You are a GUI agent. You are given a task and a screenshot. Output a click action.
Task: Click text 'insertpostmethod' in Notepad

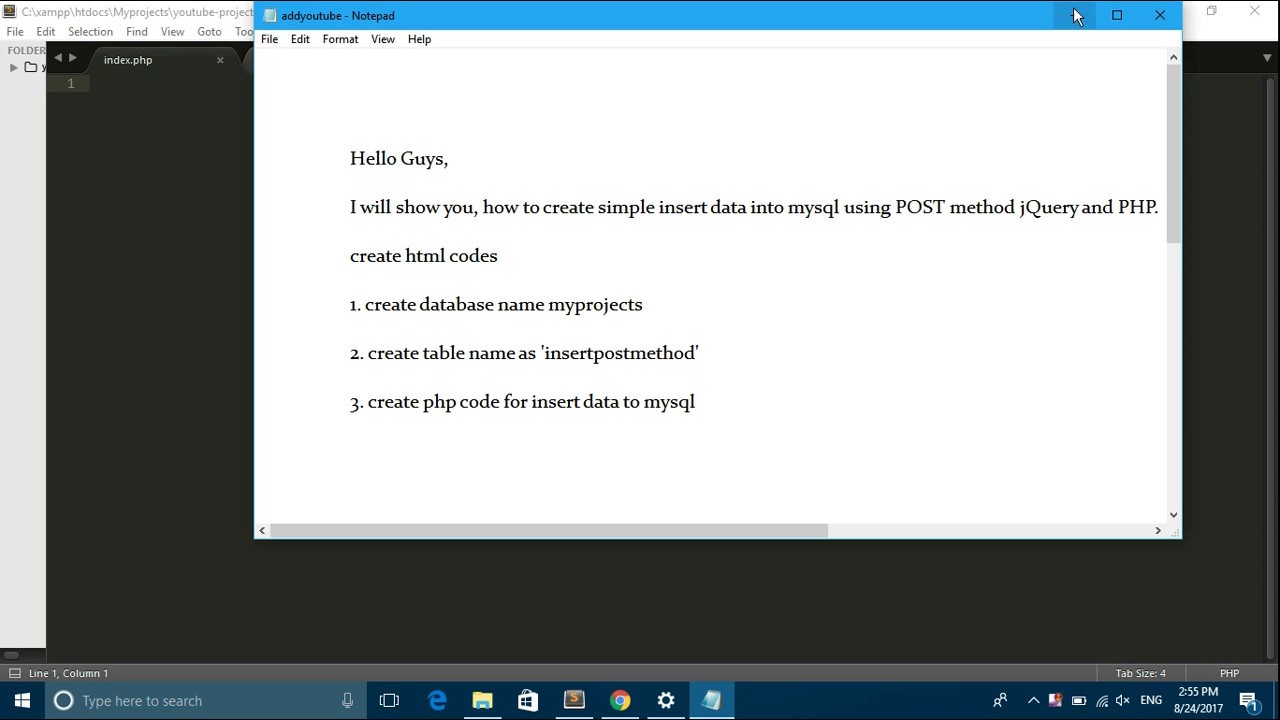(619, 353)
